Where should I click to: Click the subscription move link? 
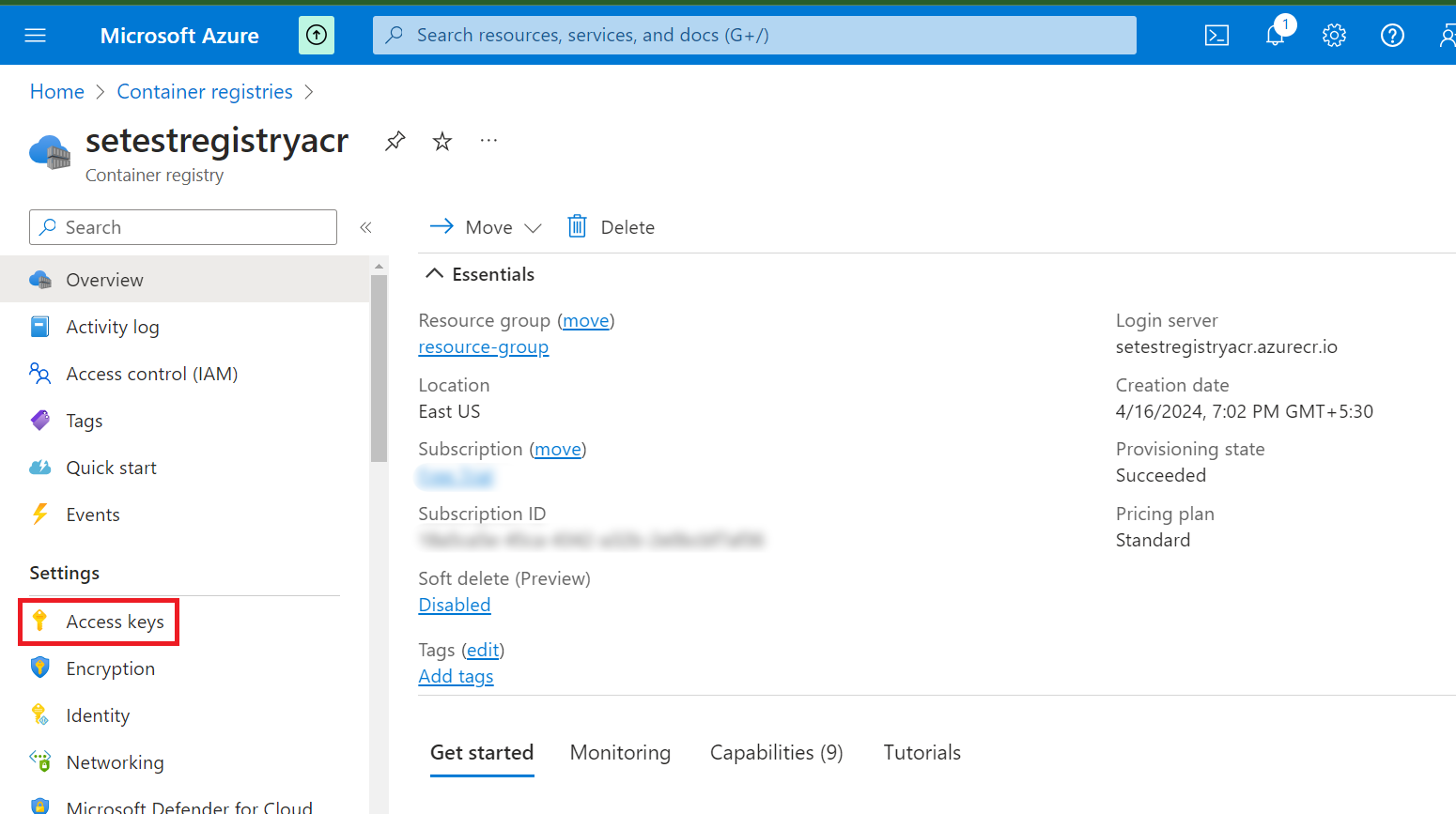click(x=558, y=450)
